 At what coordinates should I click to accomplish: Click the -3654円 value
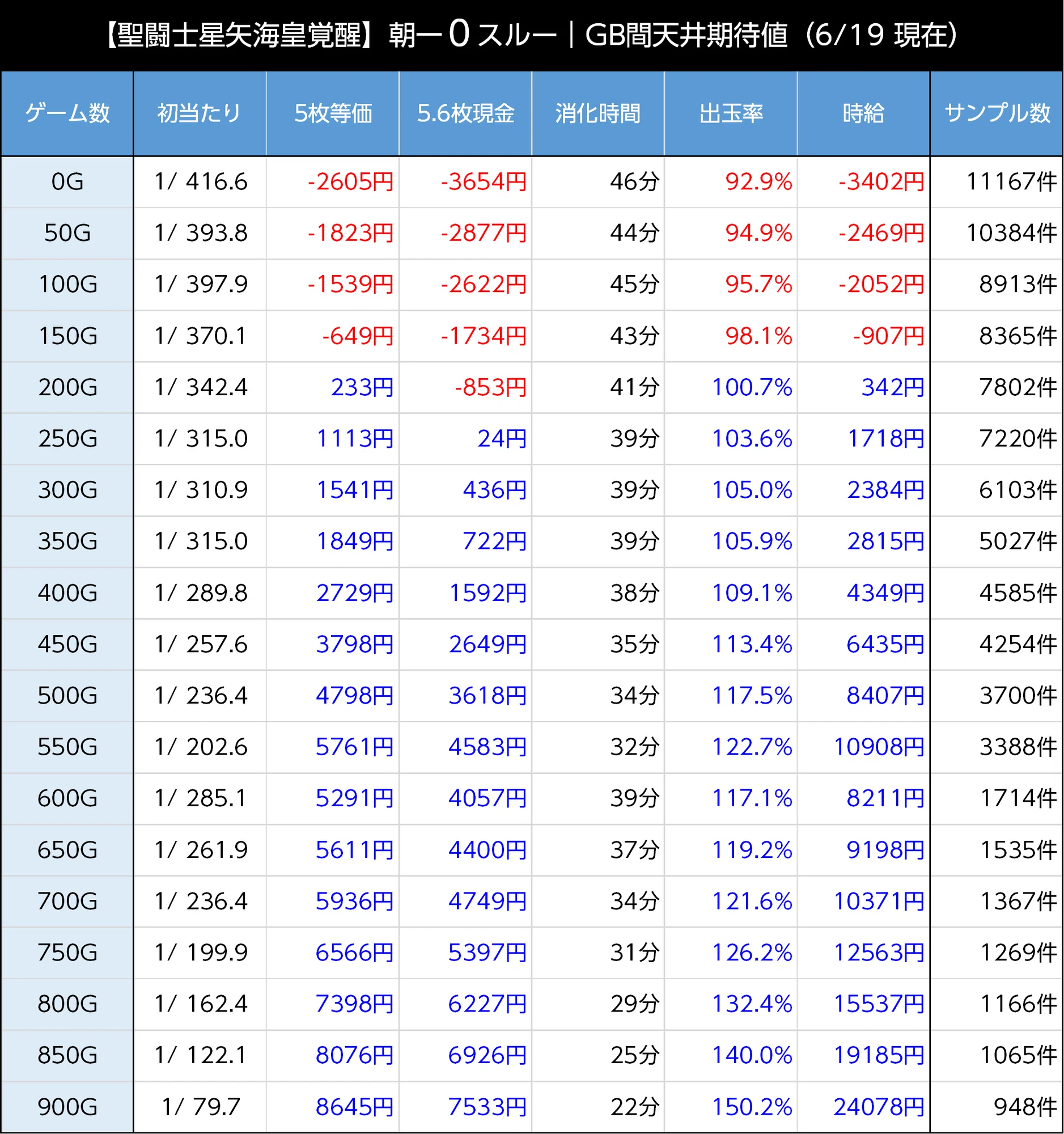click(x=484, y=182)
